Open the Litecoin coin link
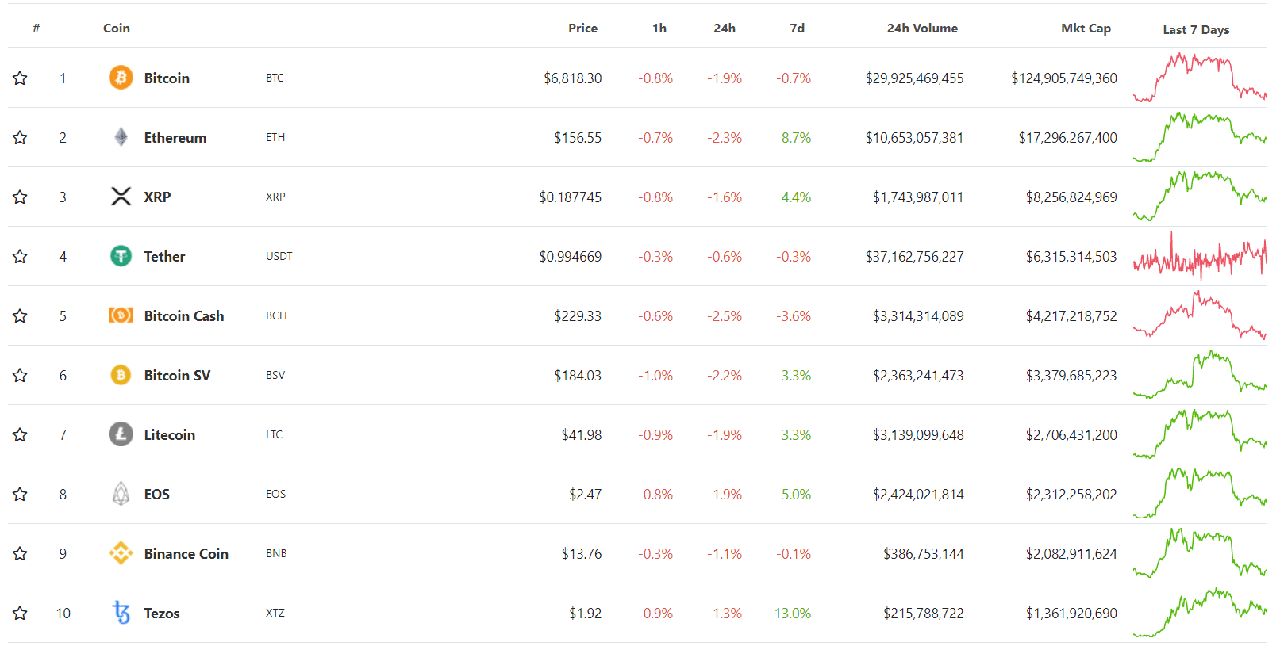 [169, 434]
